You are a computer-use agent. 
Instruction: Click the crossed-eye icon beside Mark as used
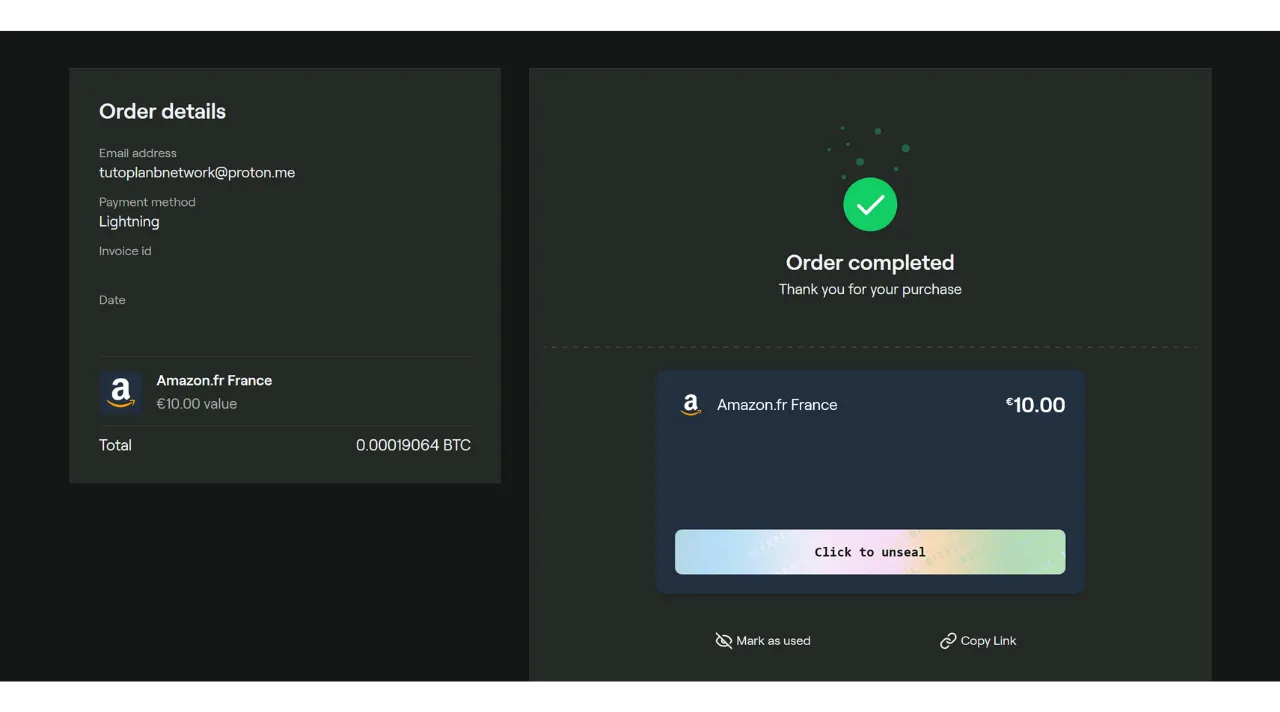724,640
